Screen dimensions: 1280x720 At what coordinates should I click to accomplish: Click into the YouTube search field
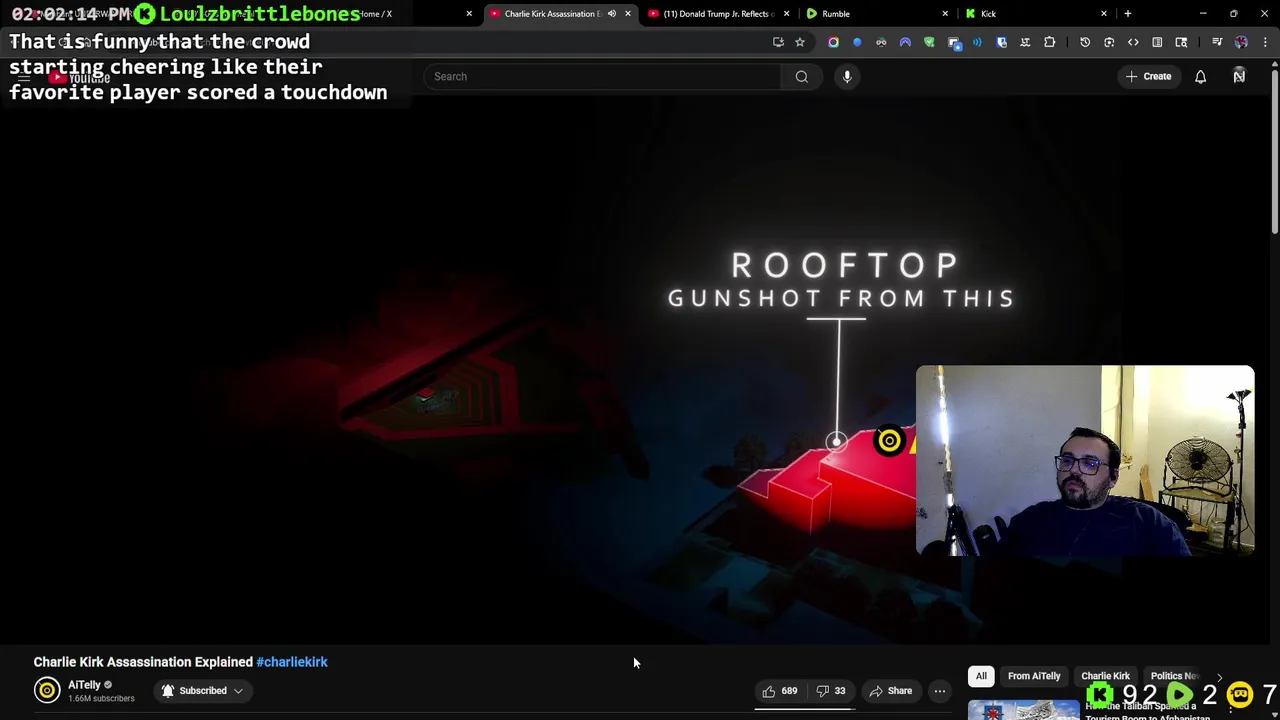click(602, 76)
